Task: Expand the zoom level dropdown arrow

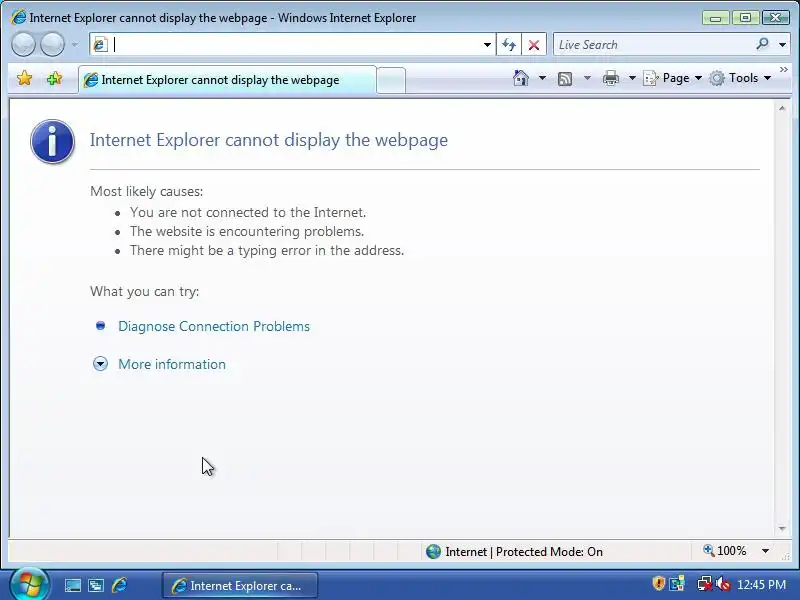Action: pos(765,551)
